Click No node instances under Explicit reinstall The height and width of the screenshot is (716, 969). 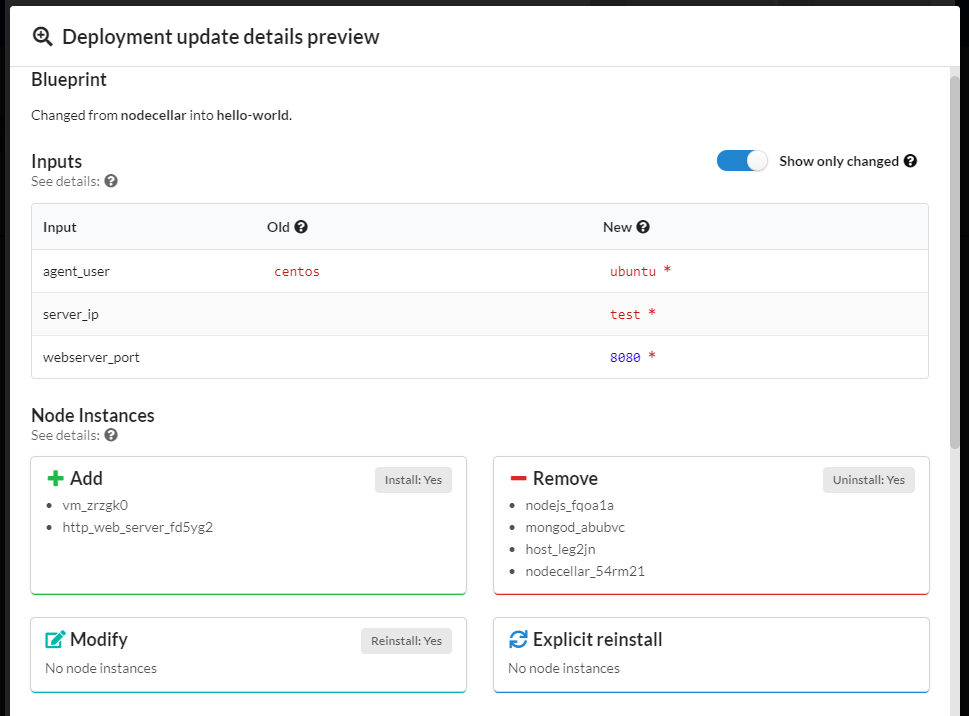click(564, 668)
